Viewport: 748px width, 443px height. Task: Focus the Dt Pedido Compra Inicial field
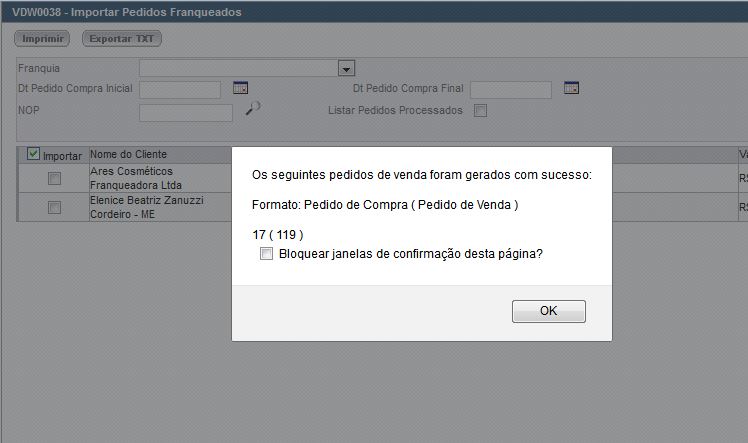pos(180,90)
